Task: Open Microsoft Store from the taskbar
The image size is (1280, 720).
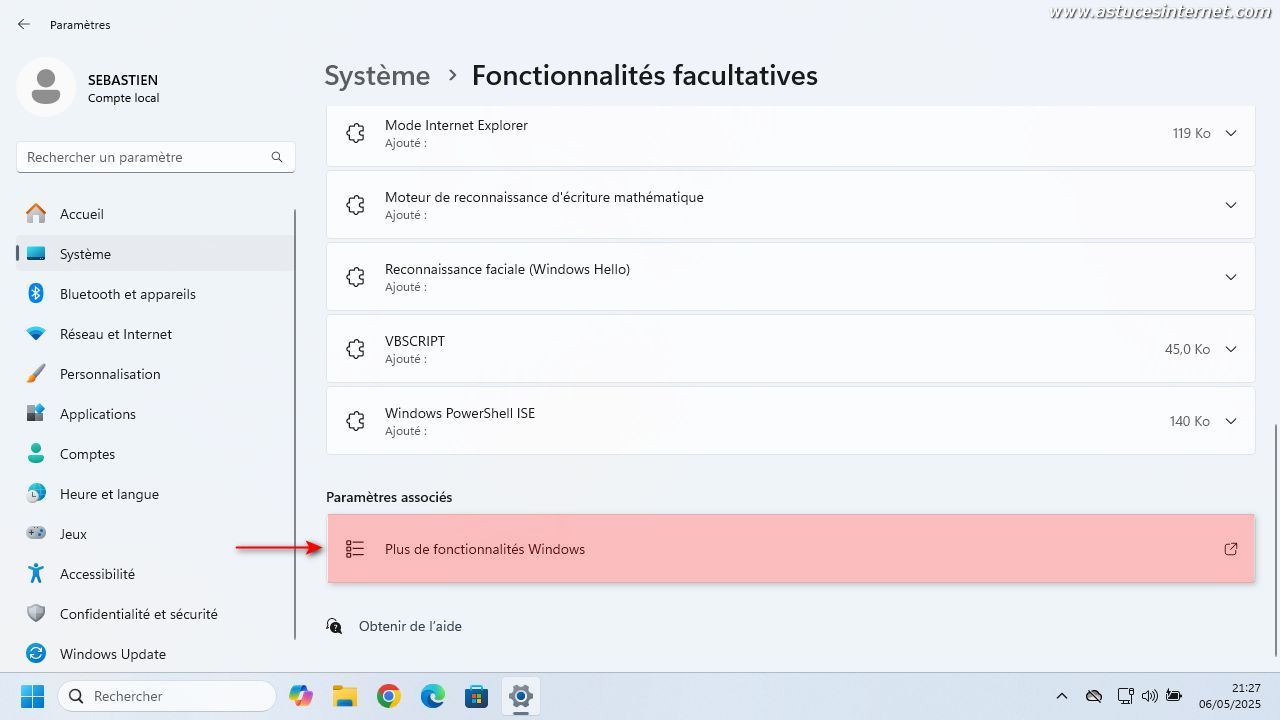Action: click(477, 696)
